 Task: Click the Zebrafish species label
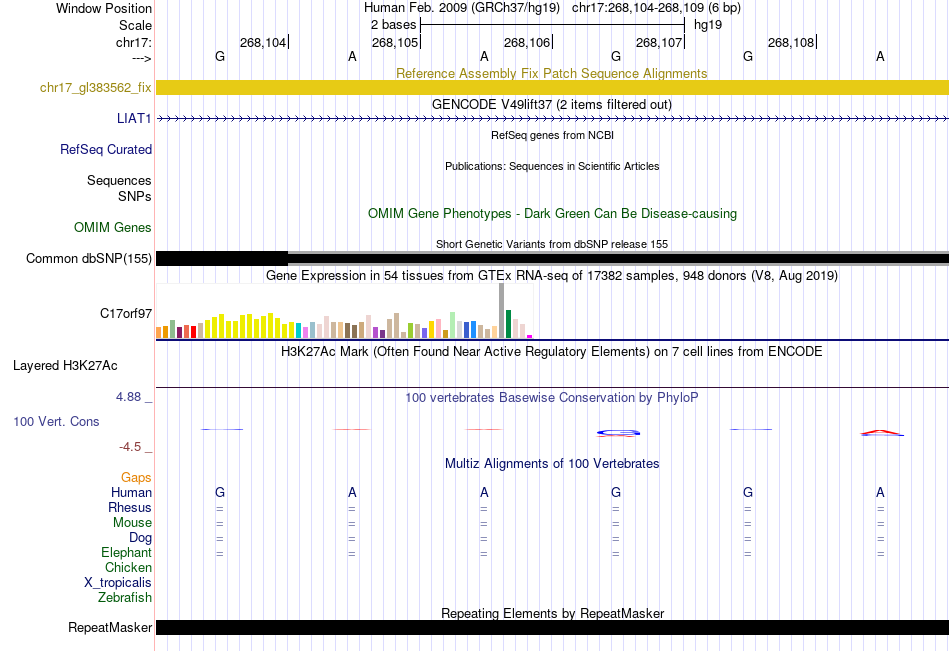click(124, 597)
